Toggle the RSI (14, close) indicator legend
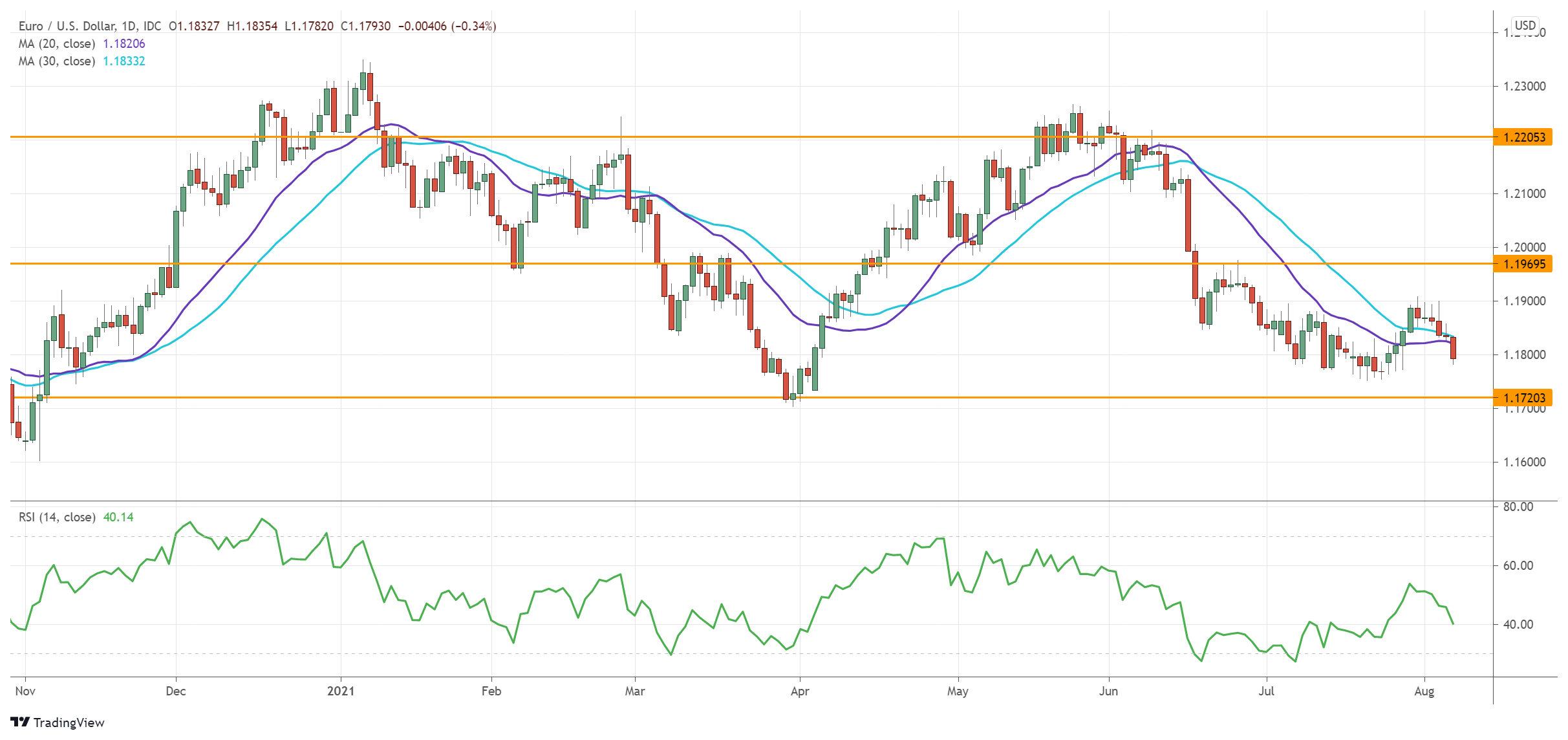 [57, 517]
